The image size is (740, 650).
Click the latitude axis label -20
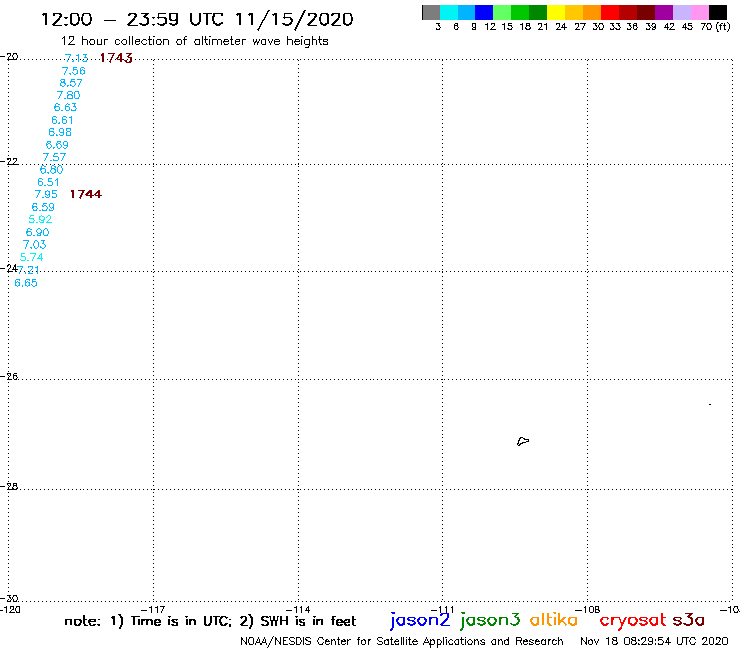(x=9, y=57)
